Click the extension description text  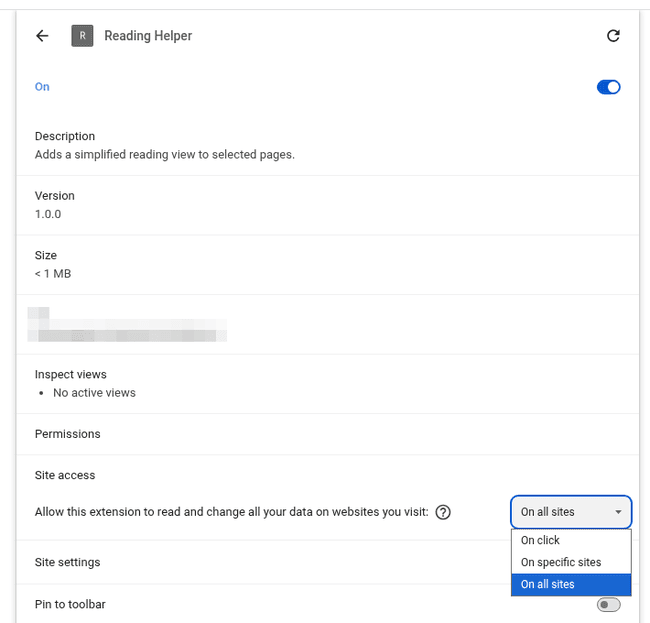click(x=165, y=155)
